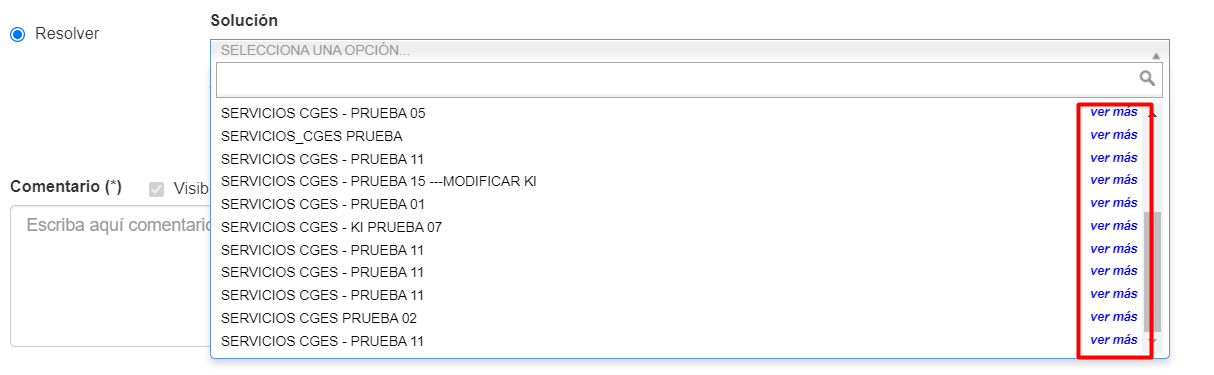Image resolution: width=1214 pixels, height=375 pixels.
Task: Choose 'SERVICIOS CGES - PRUEBA 05' option
Action: coord(323,113)
